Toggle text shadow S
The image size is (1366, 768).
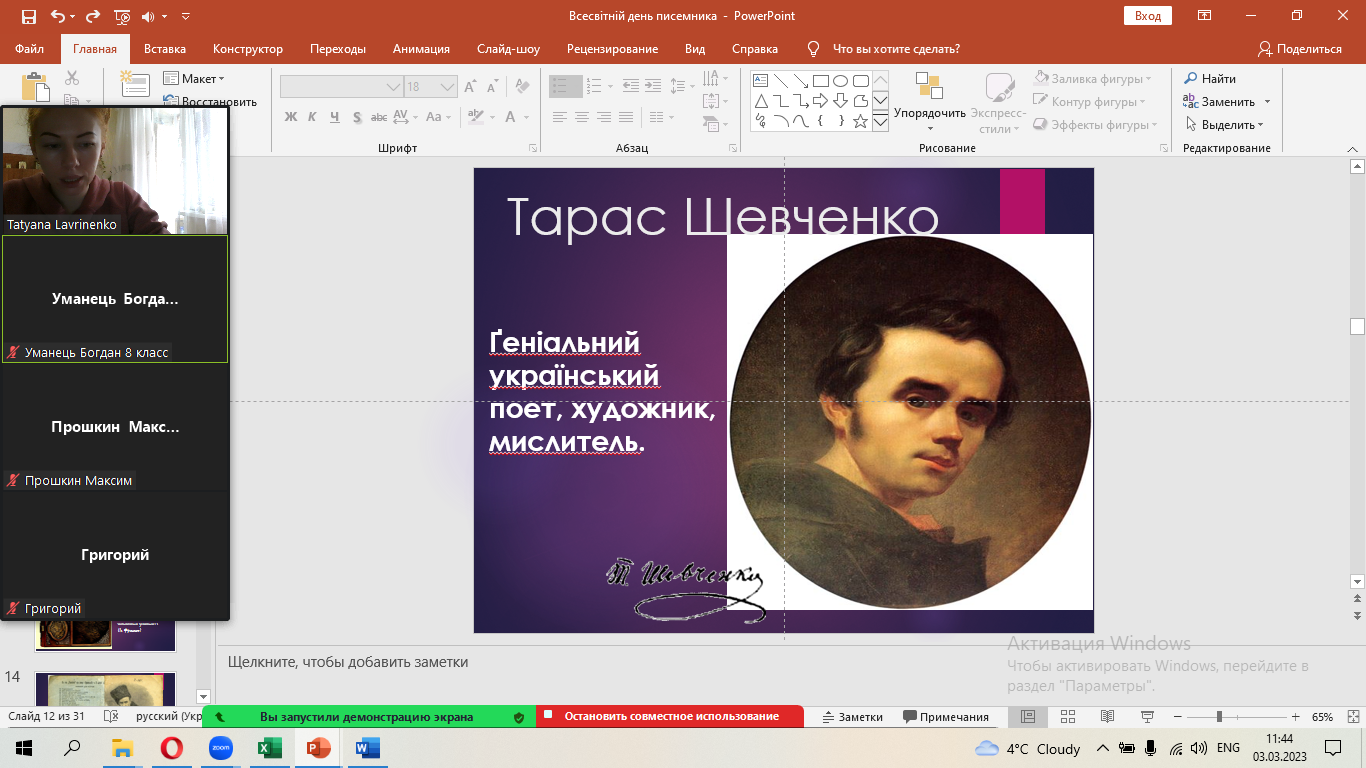coord(356,117)
